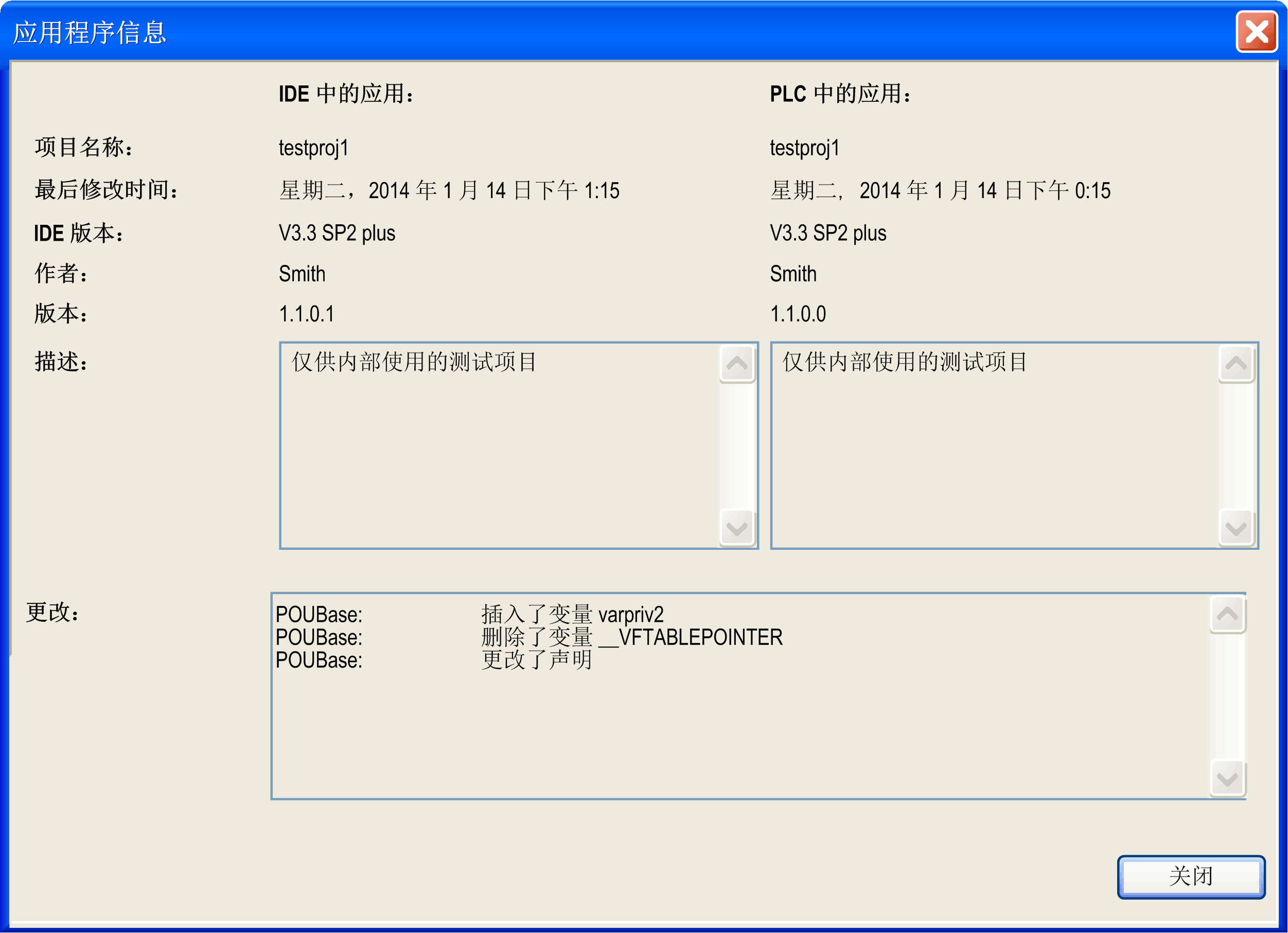Click the IDE scrollbar track in 描述
The width and height of the screenshot is (1288, 933).
[736, 445]
